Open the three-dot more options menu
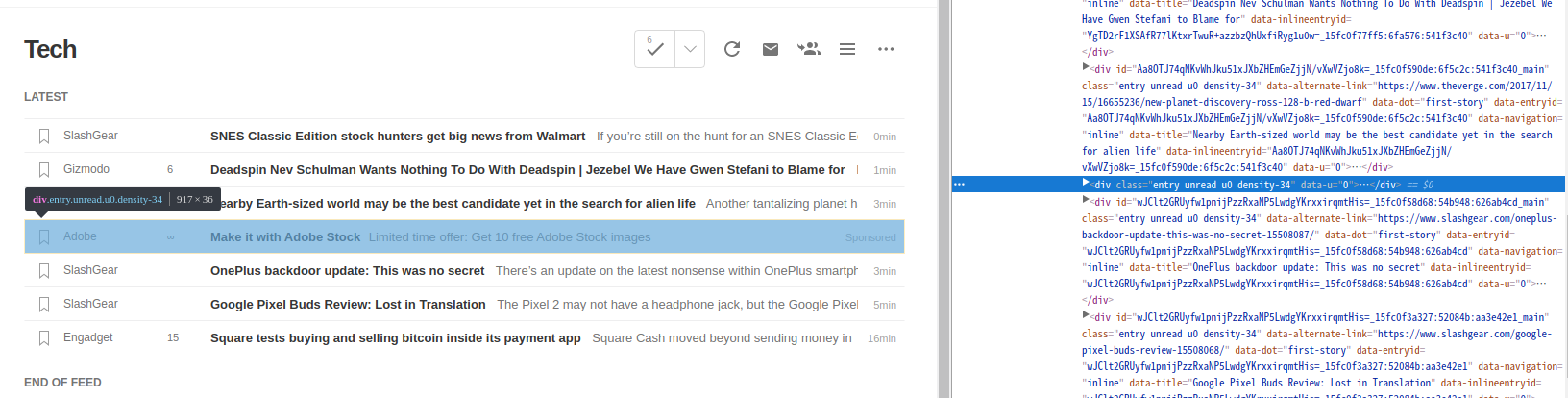1568x398 pixels. 886,49
